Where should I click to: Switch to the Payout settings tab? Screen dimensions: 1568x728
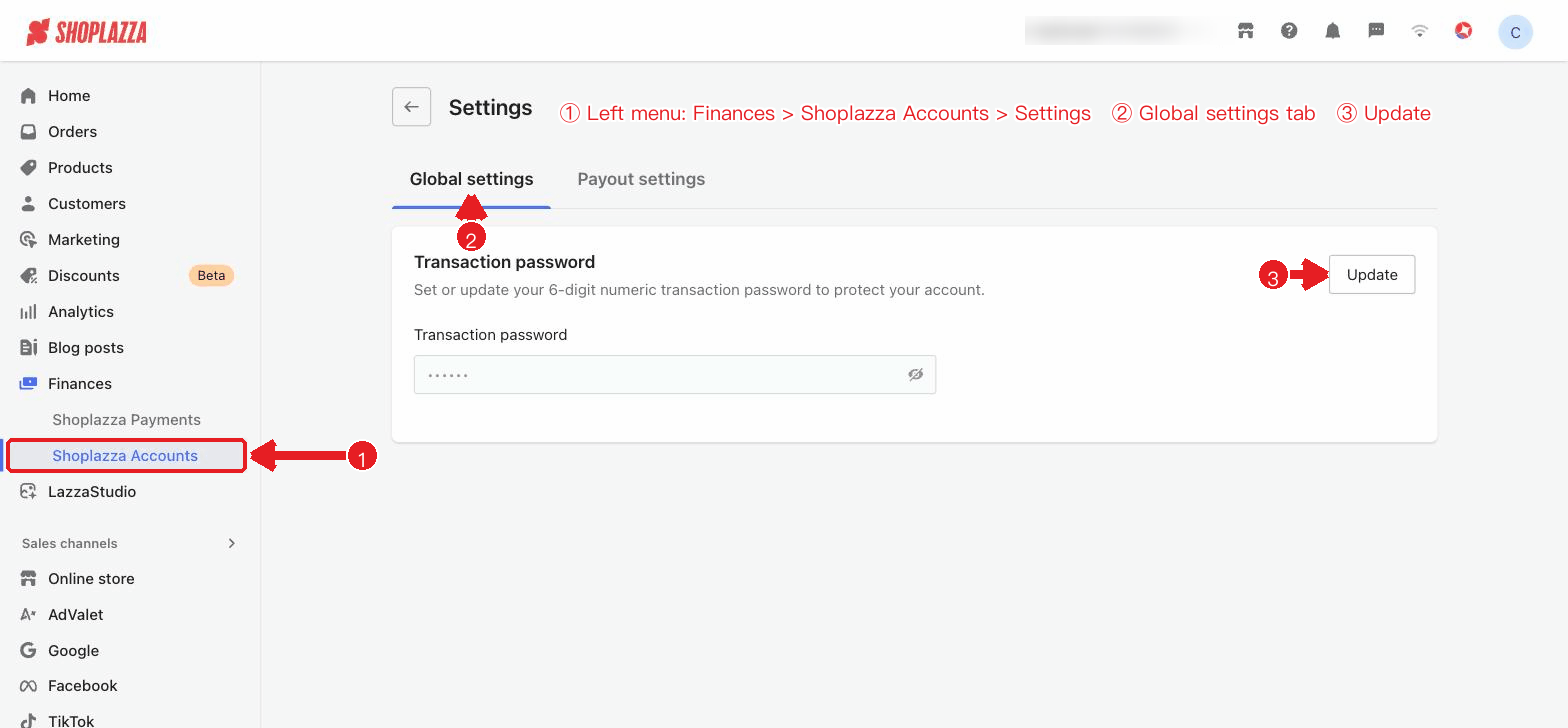641,179
